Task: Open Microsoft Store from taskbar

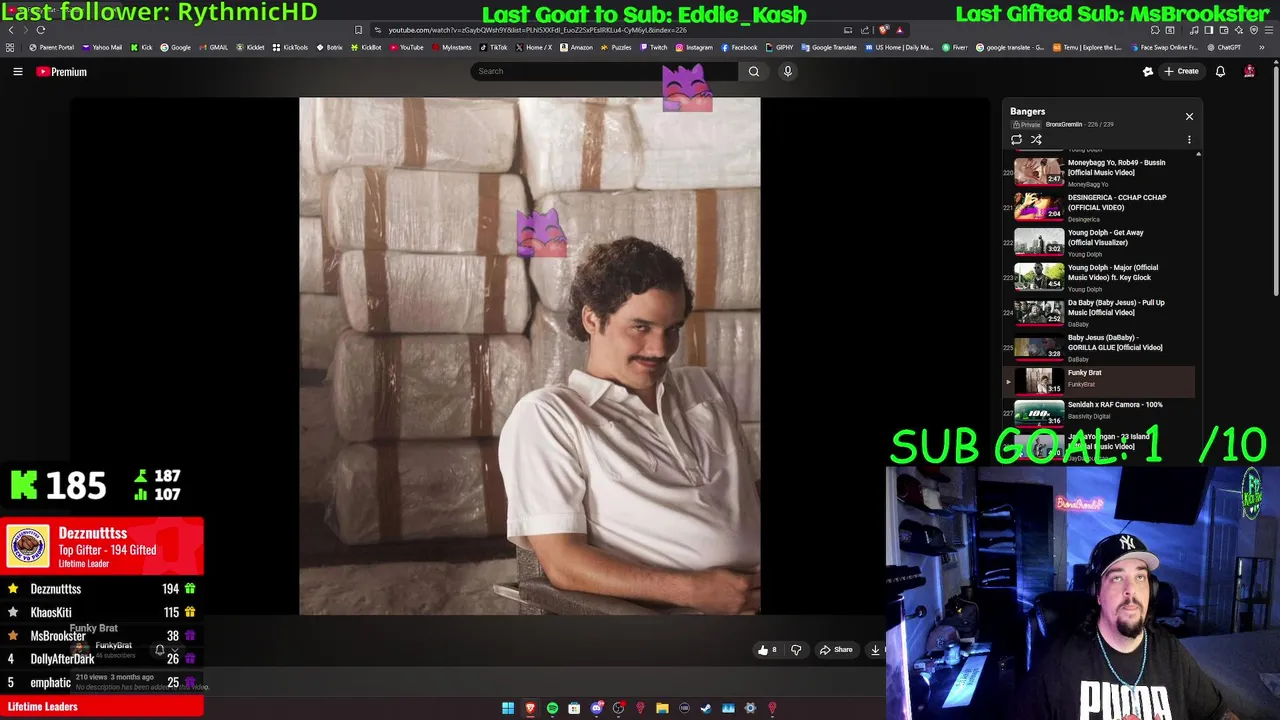Action: pyautogui.click(x=574, y=708)
